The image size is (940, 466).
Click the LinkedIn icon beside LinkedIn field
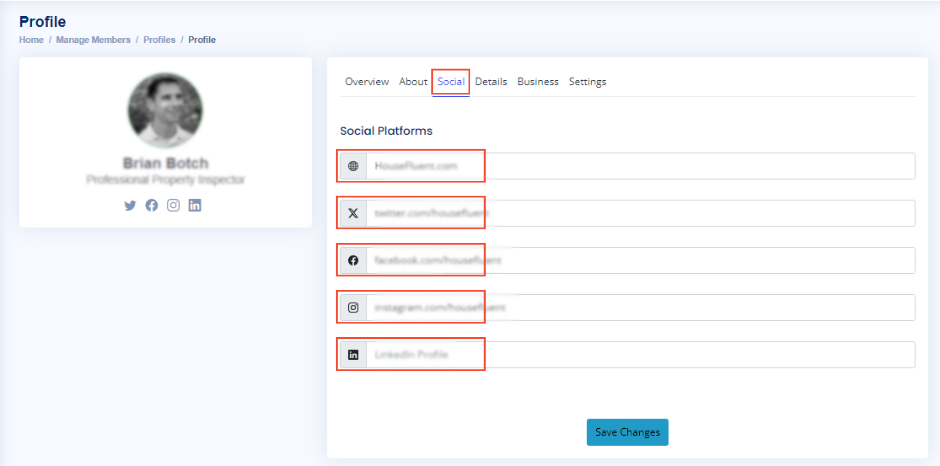(353, 354)
